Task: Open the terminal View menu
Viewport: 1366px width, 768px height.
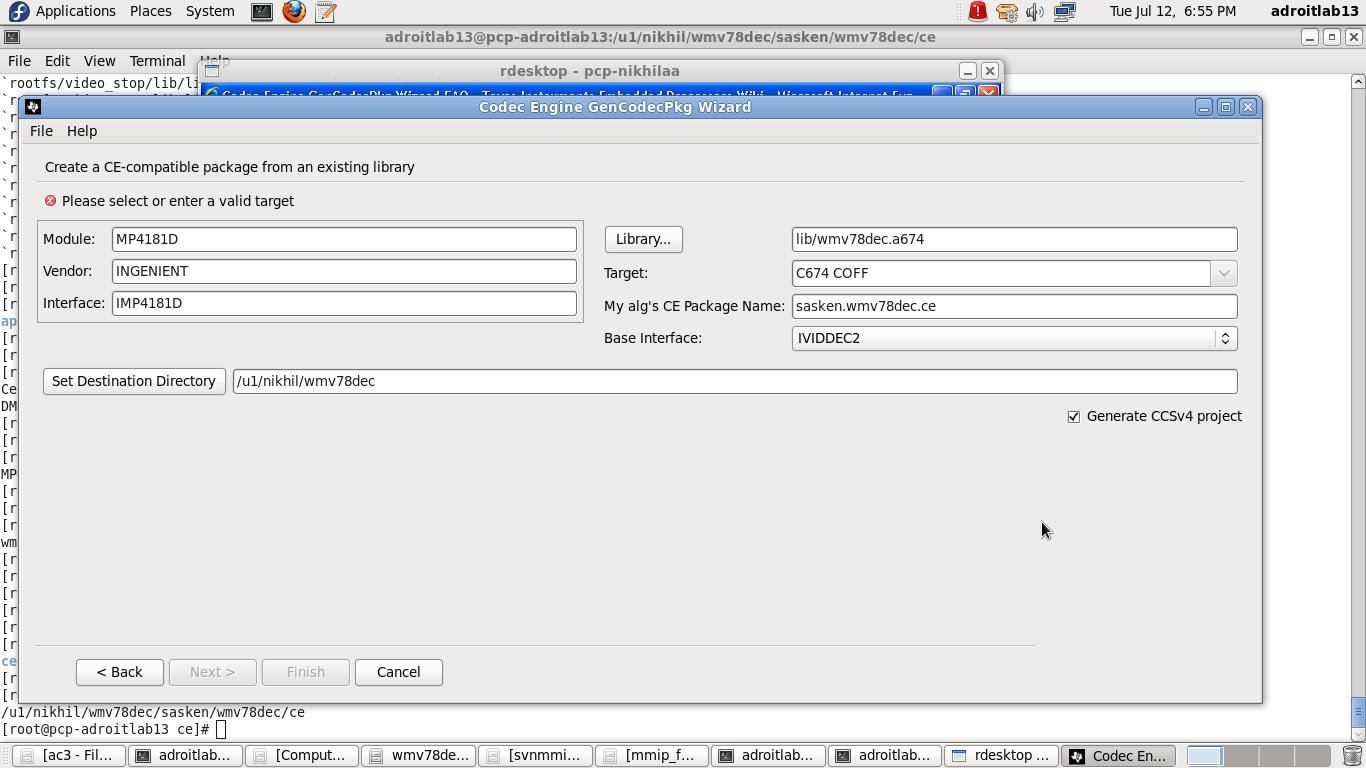Action: click(x=99, y=61)
